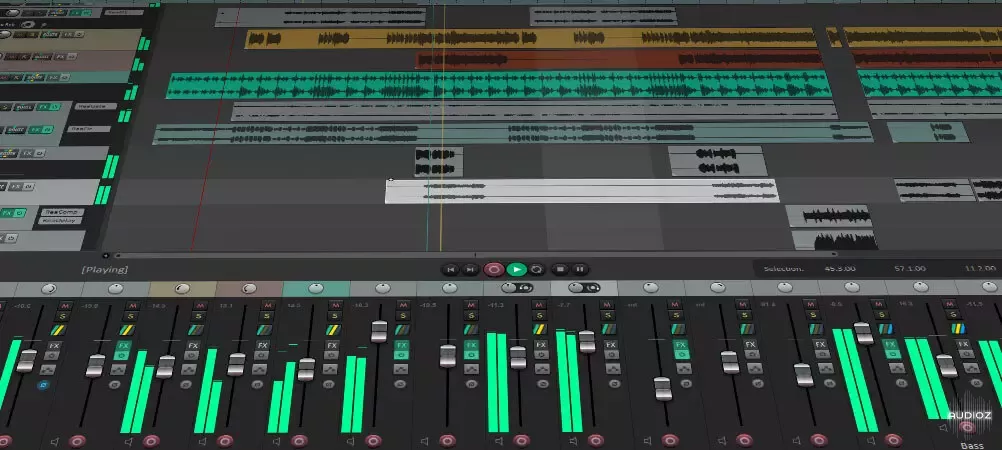Invert phase on the 14.5 channel

click(328, 384)
